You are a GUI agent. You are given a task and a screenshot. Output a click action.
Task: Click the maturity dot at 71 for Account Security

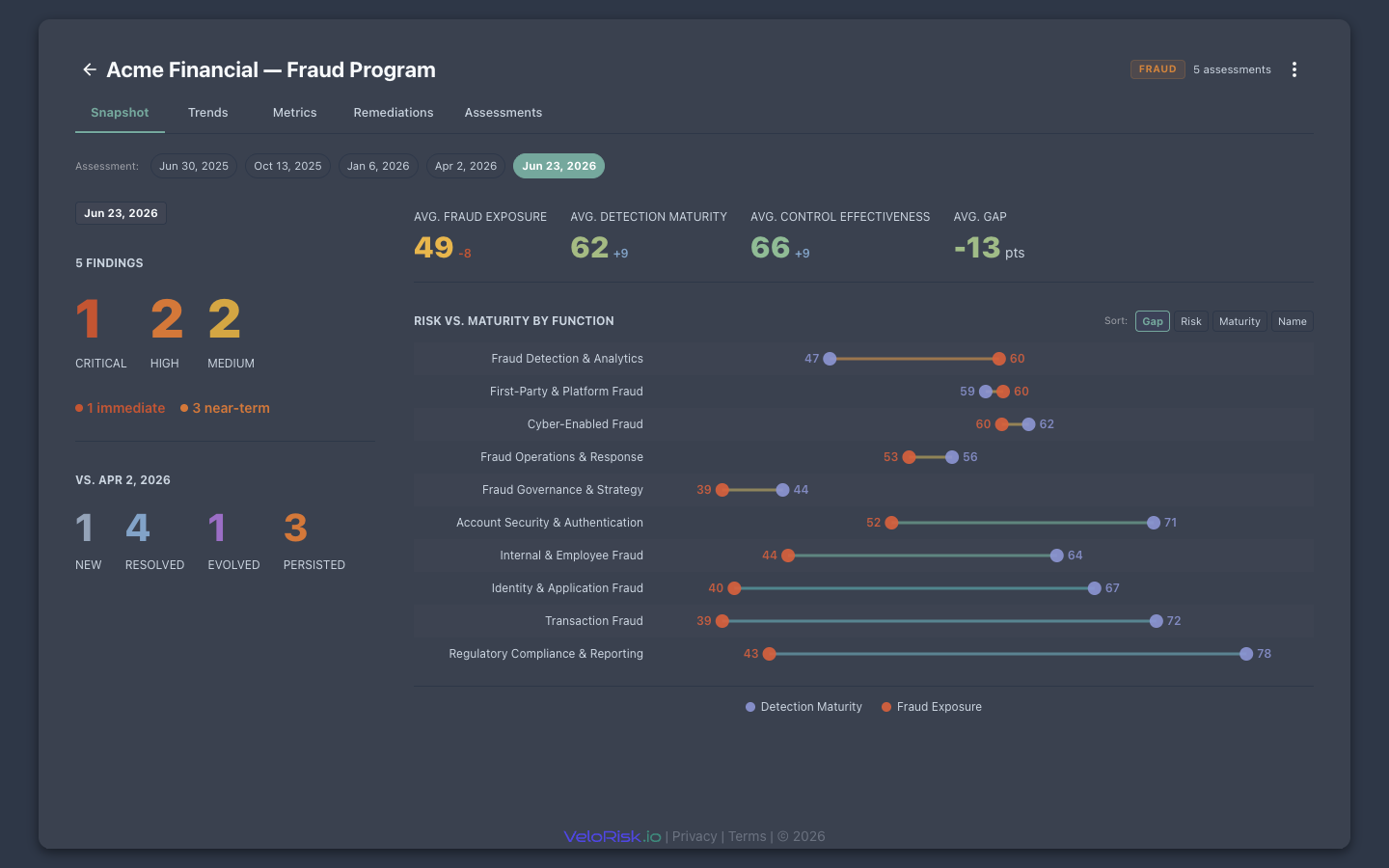pyautogui.click(x=1154, y=523)
